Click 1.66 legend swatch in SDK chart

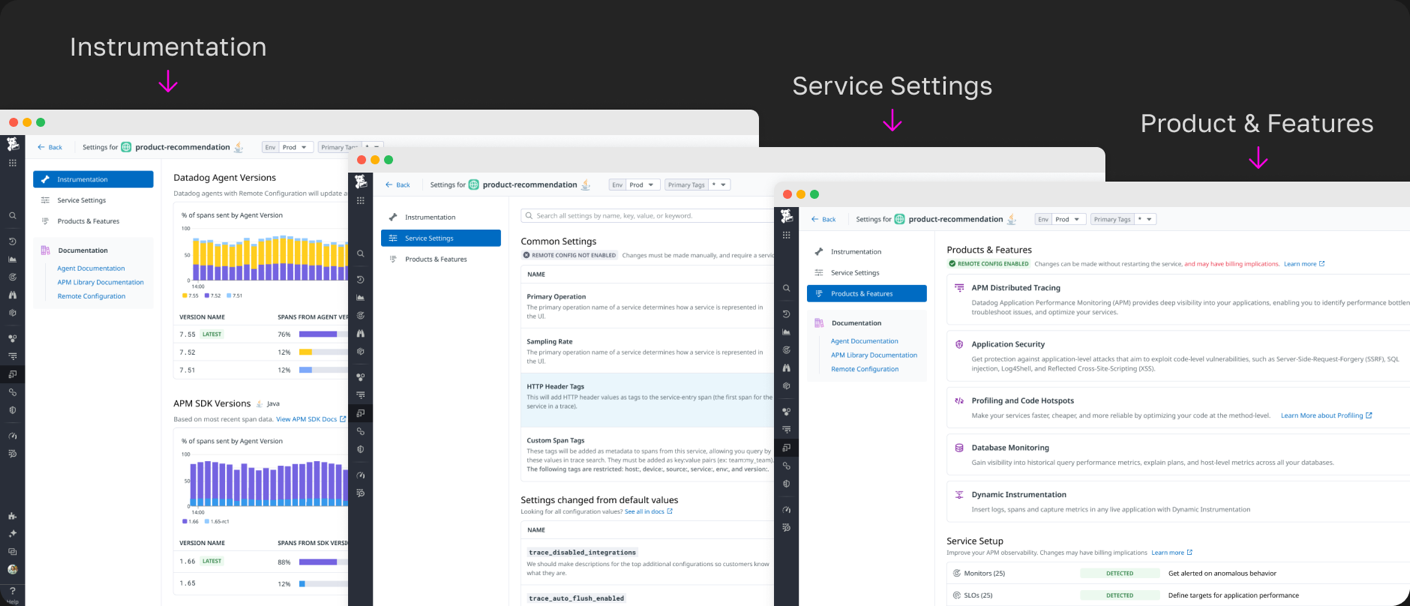click(185, 521)
